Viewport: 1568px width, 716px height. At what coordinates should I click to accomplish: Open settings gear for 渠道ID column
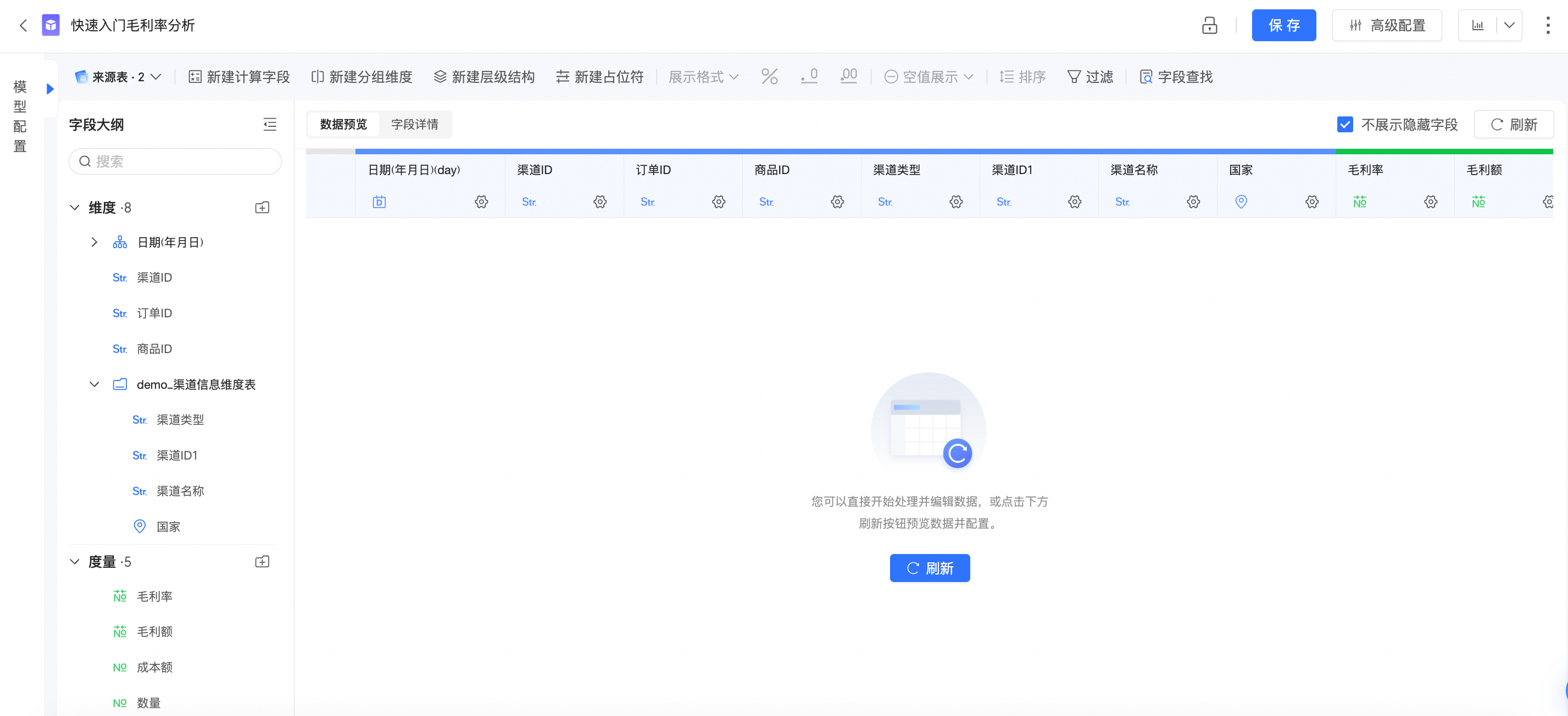point(599,202)
